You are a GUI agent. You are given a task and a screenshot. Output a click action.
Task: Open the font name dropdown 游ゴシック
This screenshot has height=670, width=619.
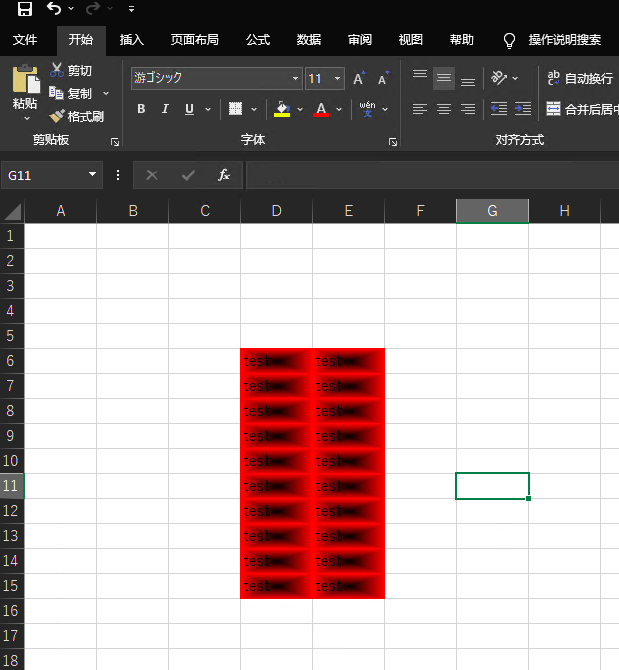point(295,78)
